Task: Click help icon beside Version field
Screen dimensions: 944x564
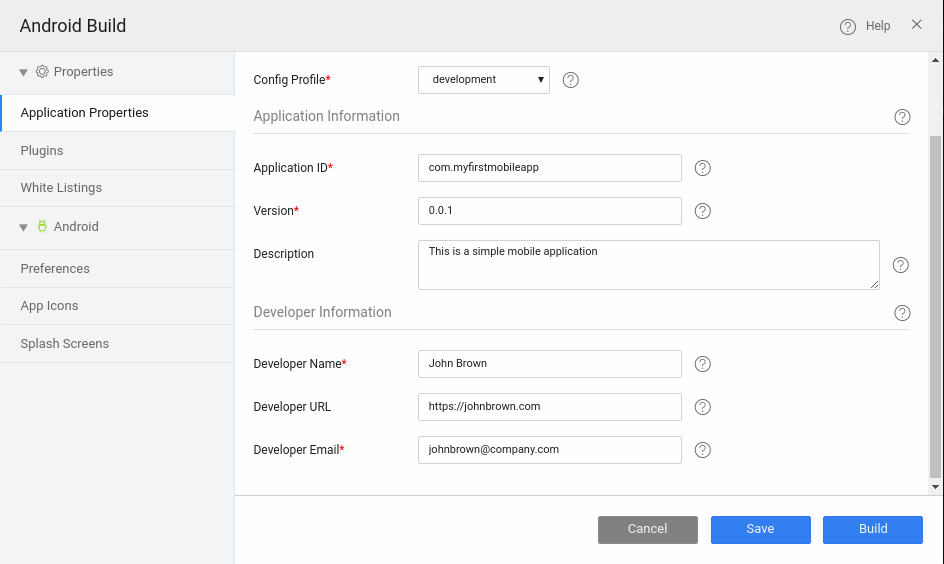Action: point(702,211)
